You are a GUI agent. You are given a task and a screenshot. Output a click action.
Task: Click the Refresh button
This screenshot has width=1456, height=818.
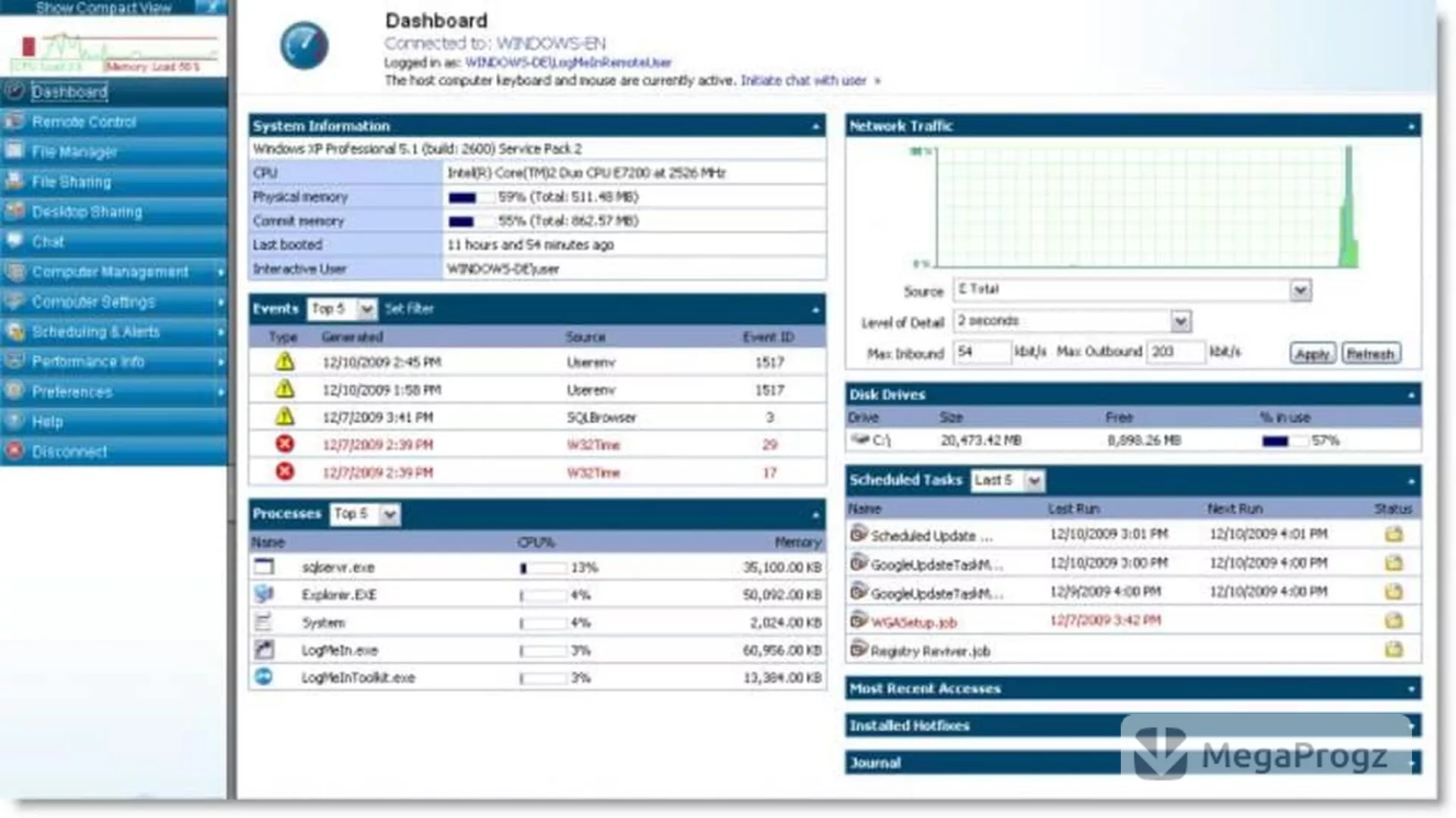pos(1370,353)
